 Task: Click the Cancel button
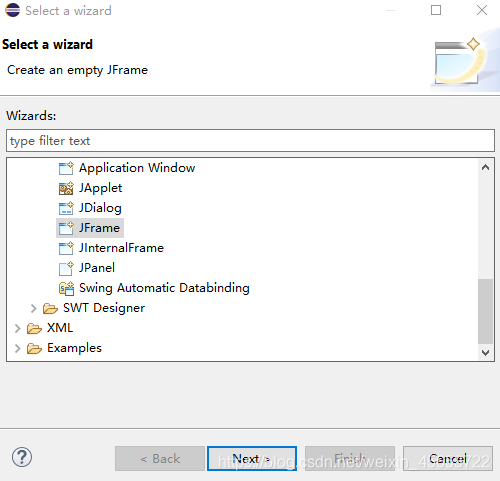(x=448, y=459)
